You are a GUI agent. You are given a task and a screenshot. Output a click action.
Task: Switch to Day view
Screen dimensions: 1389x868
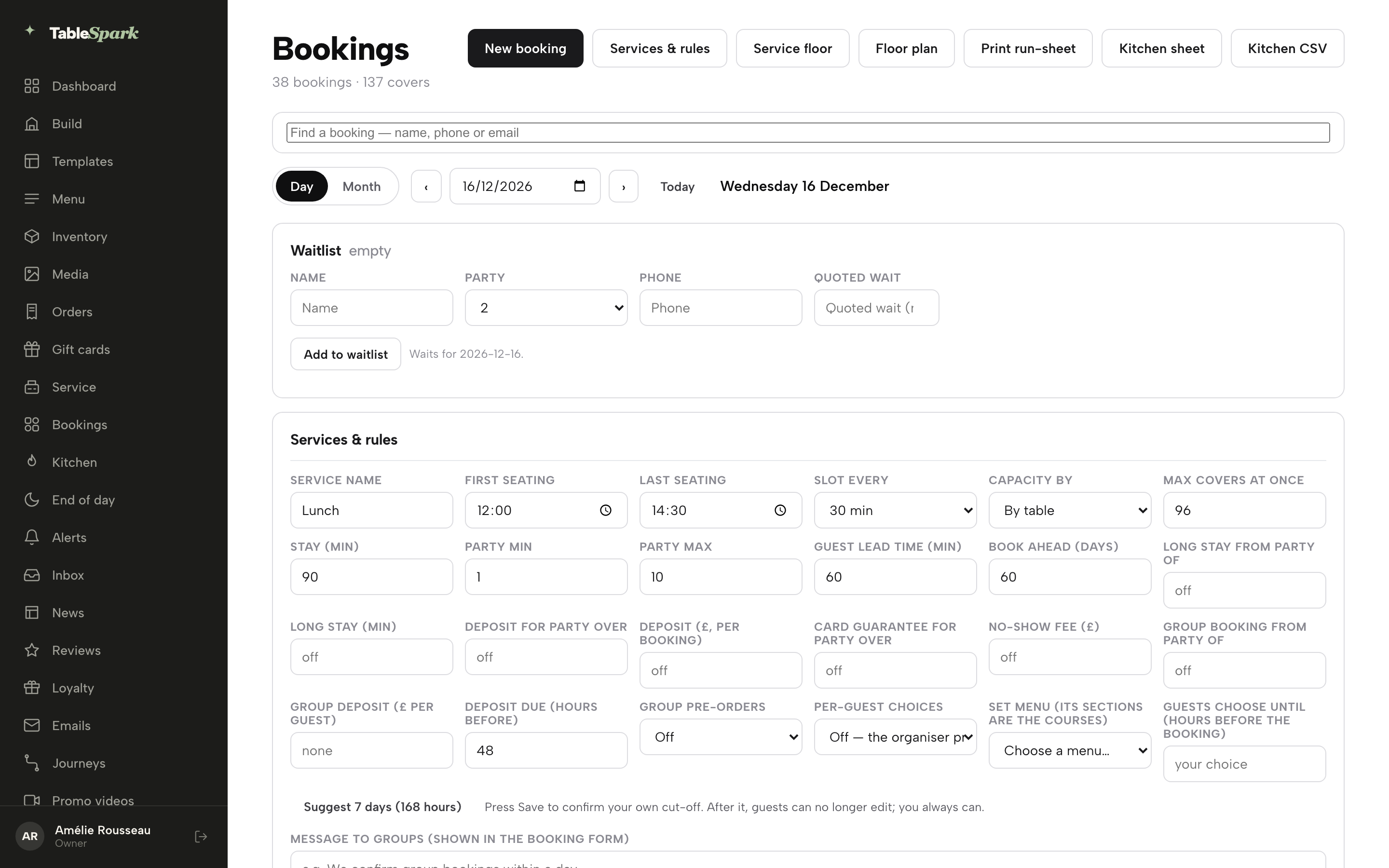[301, 186]
